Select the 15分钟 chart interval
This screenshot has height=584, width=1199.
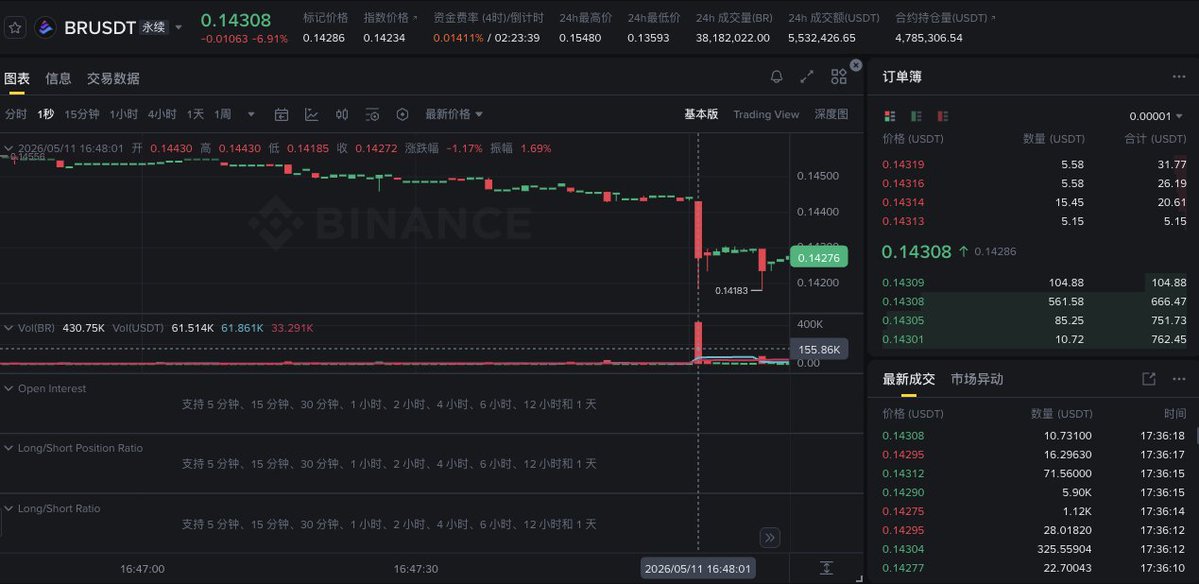[x=82, y=114]
